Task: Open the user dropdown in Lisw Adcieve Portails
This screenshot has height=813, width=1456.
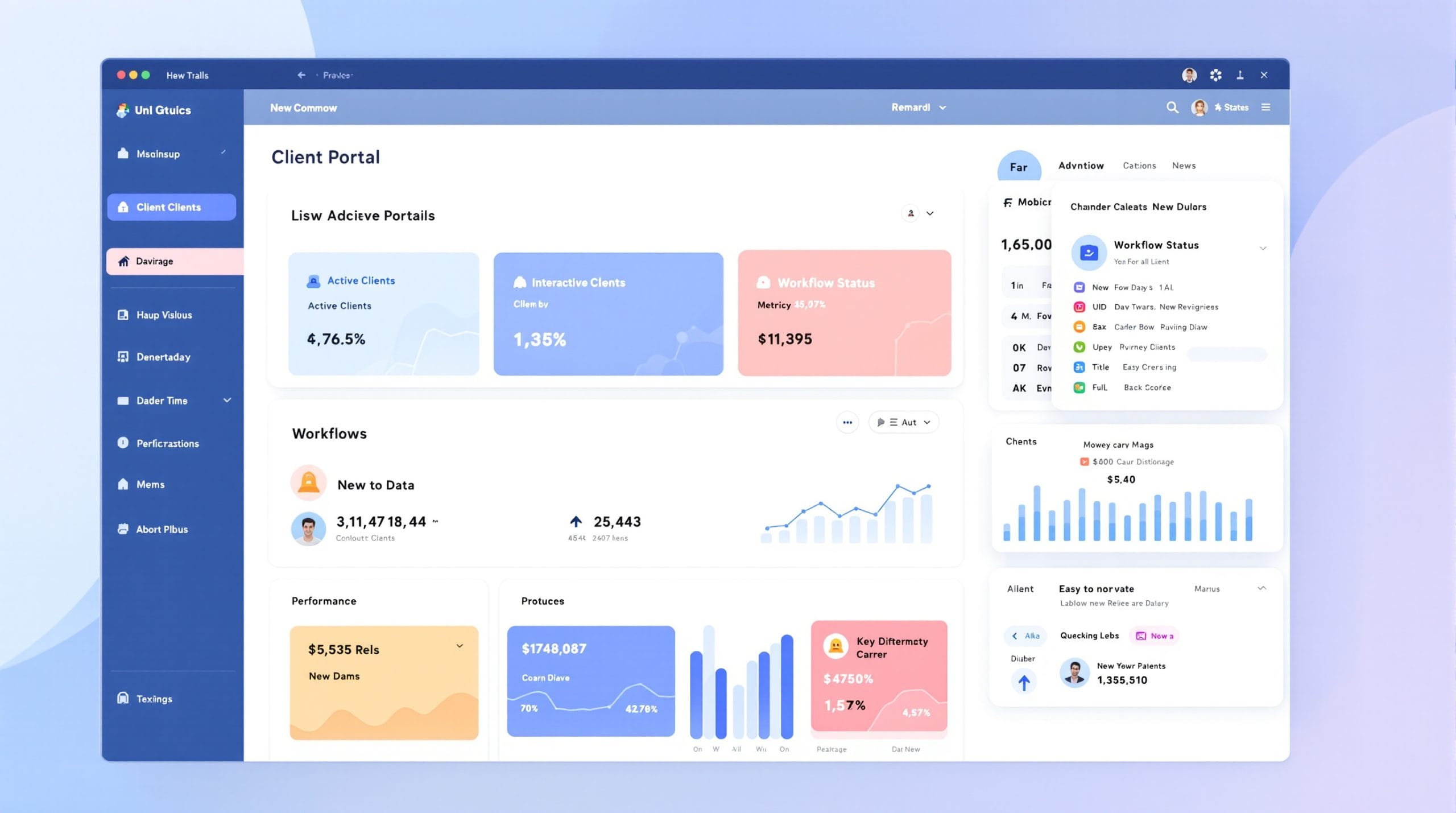Action: 920,213
